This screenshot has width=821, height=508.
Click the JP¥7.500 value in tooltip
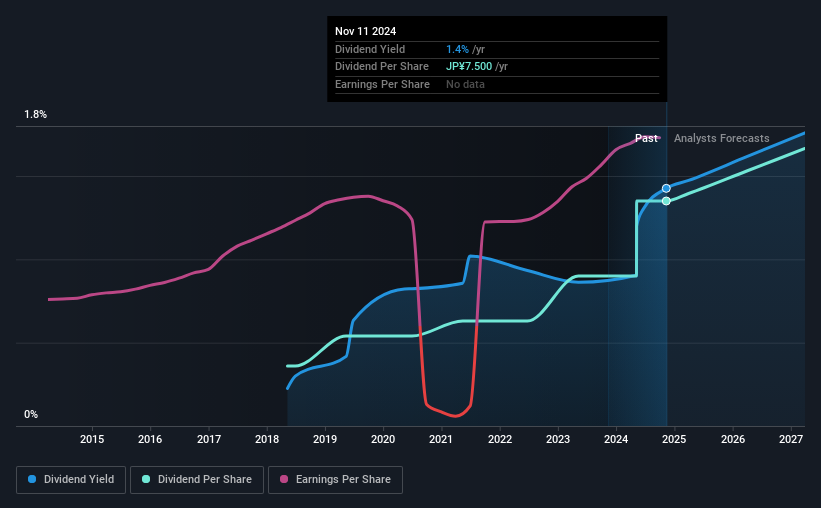point(469,67)
